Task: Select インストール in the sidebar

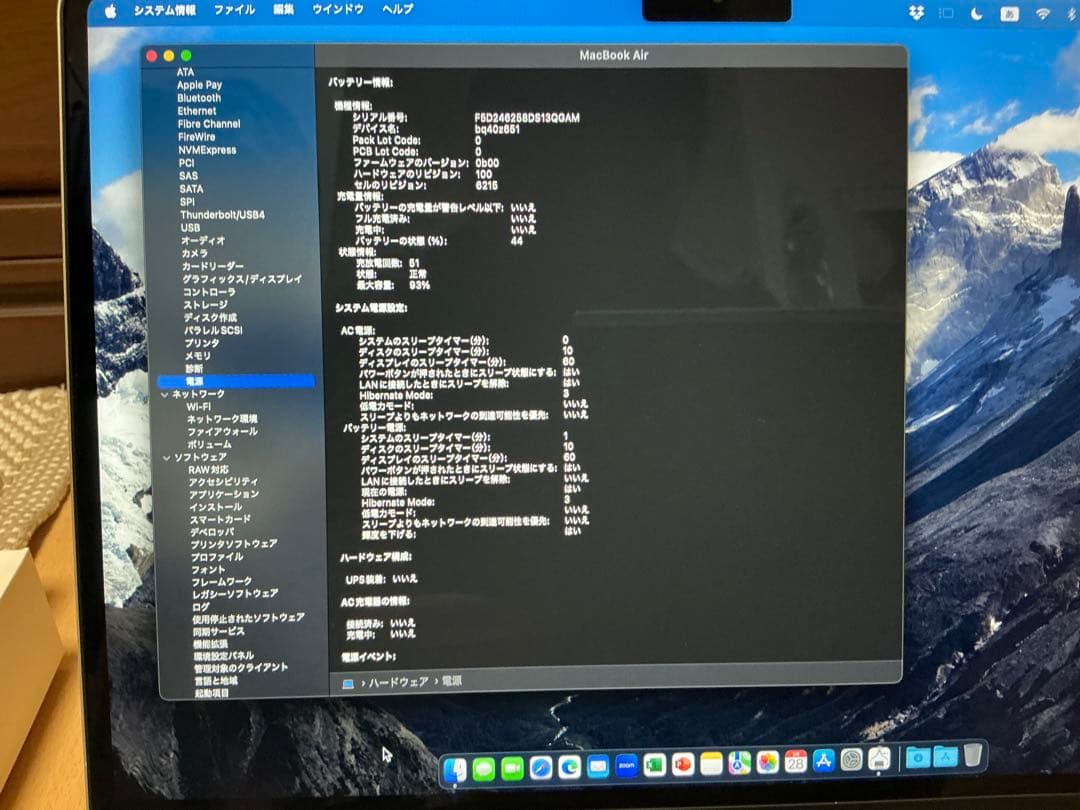Action: 216,506
